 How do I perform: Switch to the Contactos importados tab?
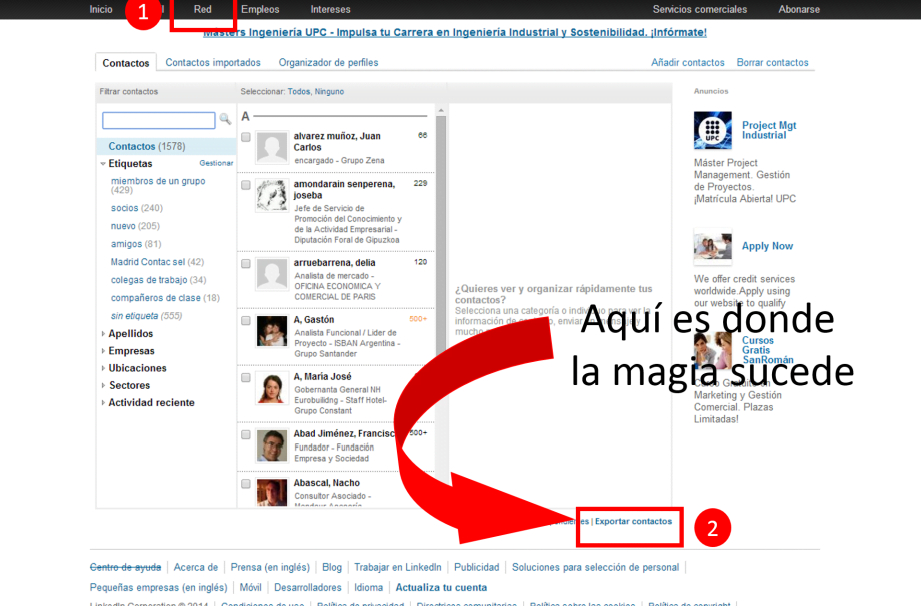point(213,63)
